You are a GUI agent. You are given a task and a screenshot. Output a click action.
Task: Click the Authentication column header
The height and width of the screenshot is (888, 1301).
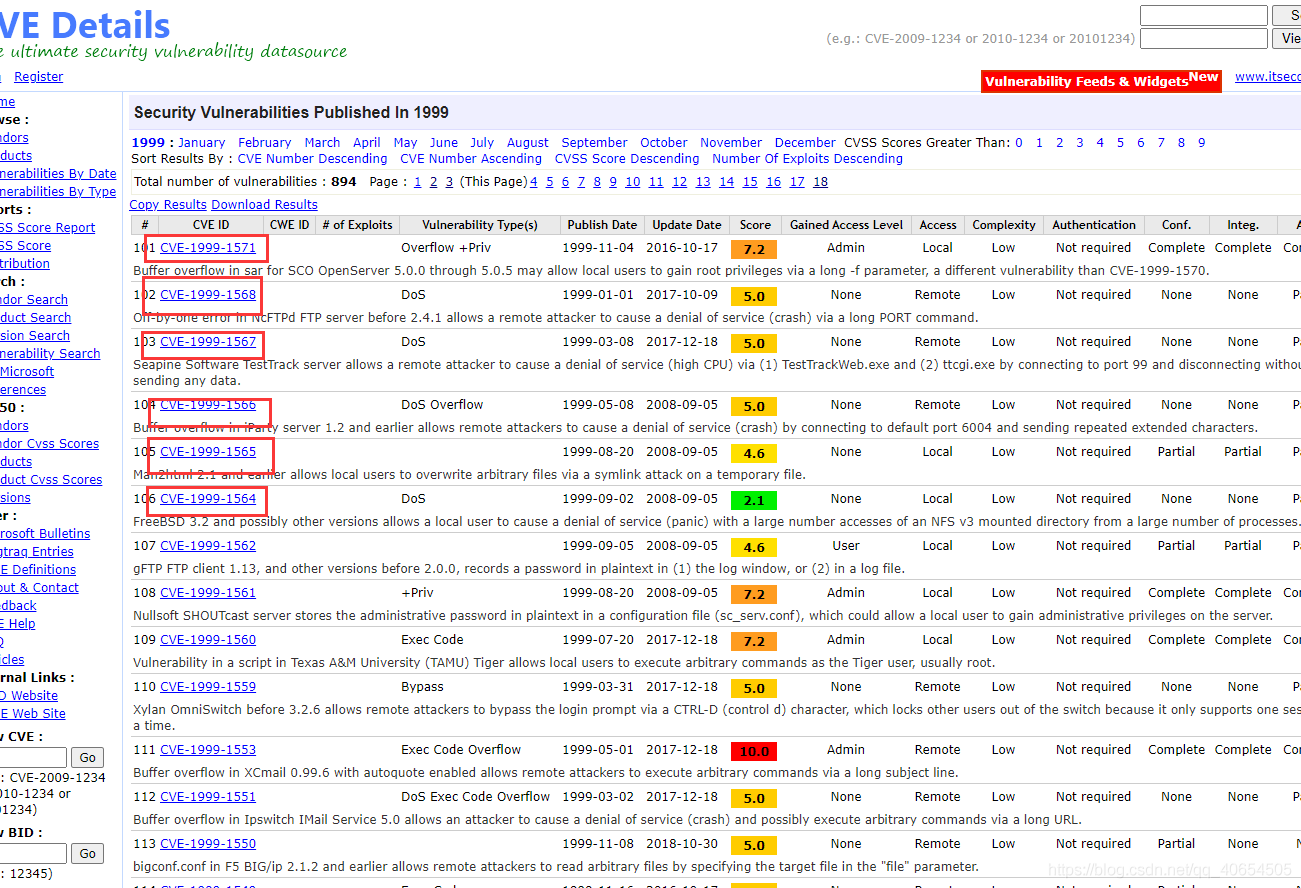tap(1094, 225)
